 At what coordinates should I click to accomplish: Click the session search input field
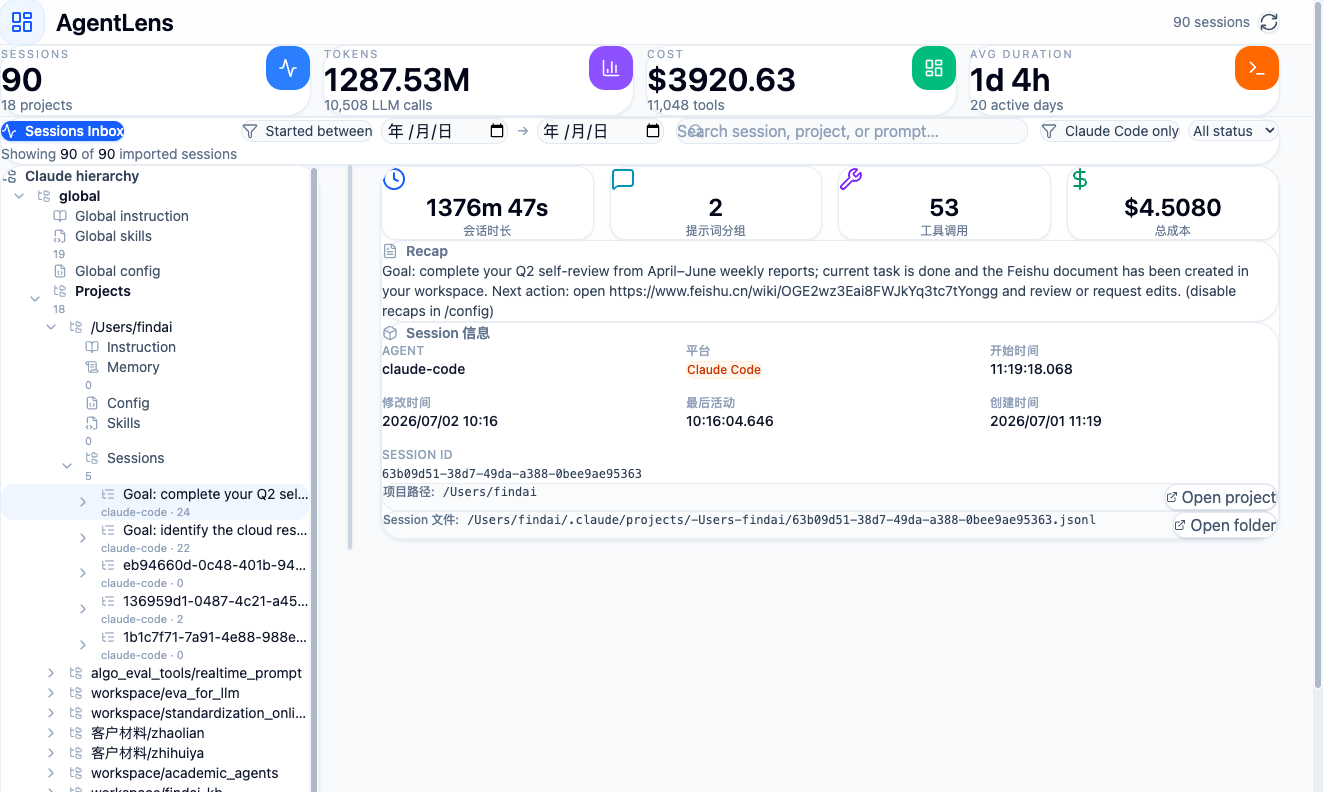coord(851,131)
